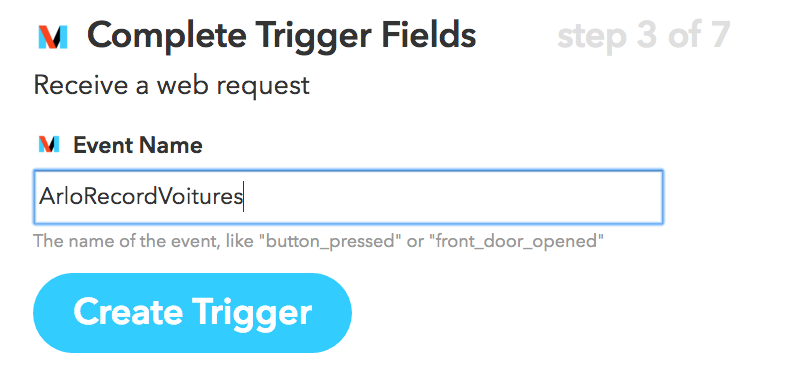Click the Complete Trigger Fields heading
The height and width of the screenshot is (376, 809).
(x=282, y=36)
